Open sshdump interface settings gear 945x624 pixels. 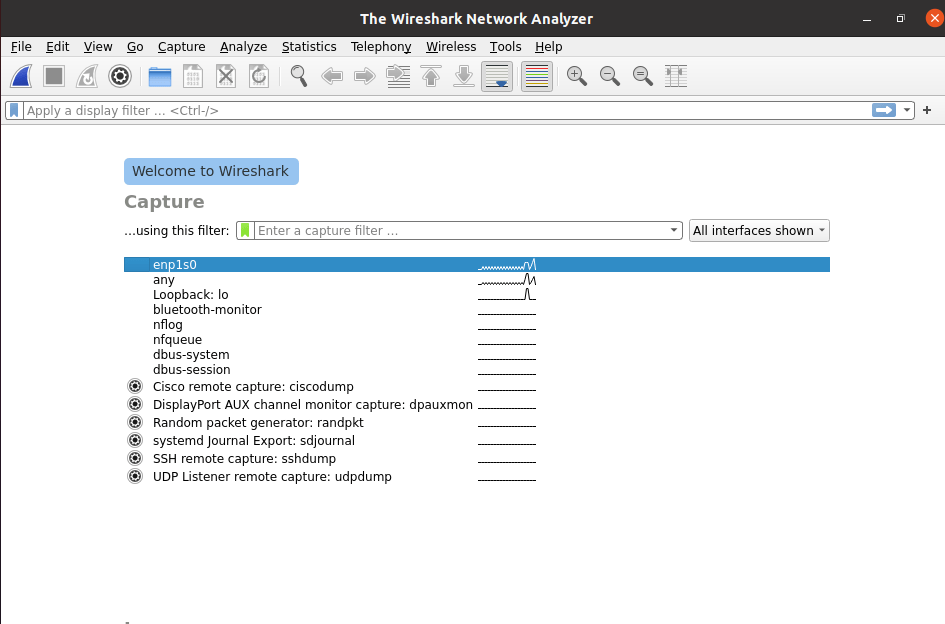click(x=135, y=459)
